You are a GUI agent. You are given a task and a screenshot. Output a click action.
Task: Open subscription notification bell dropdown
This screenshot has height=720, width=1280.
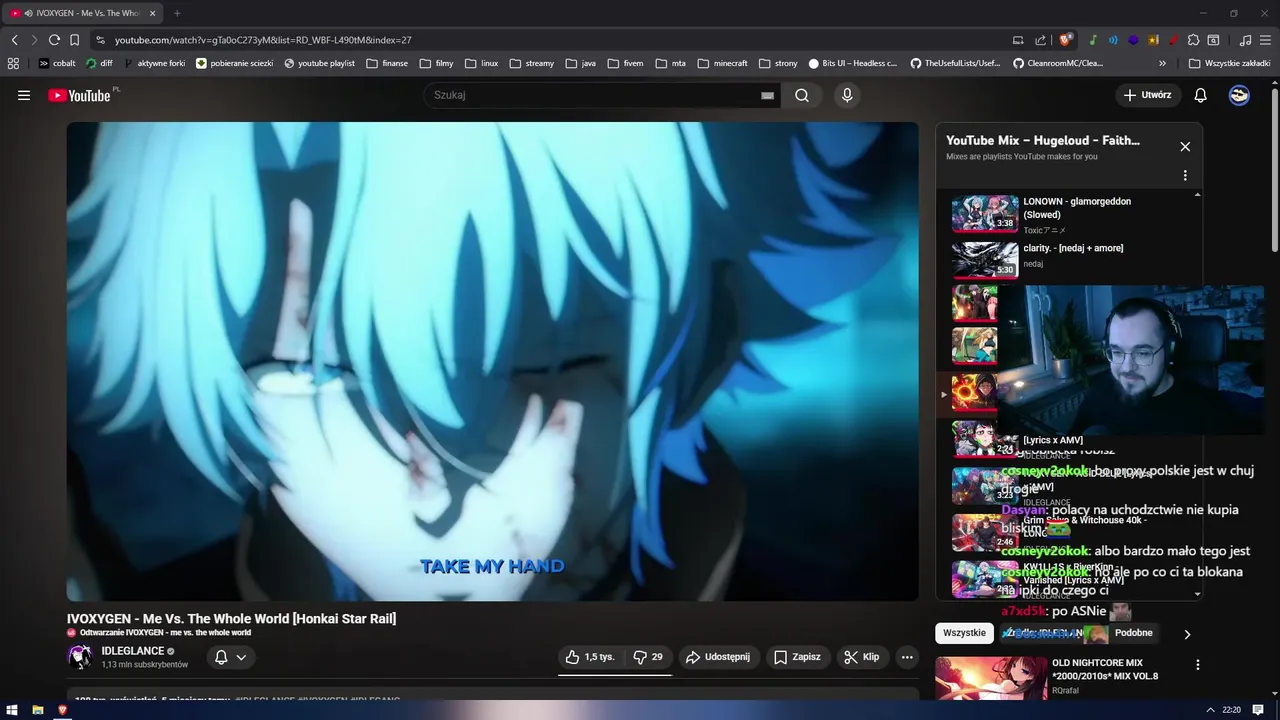pyautogui.click(x=231, y=657)
